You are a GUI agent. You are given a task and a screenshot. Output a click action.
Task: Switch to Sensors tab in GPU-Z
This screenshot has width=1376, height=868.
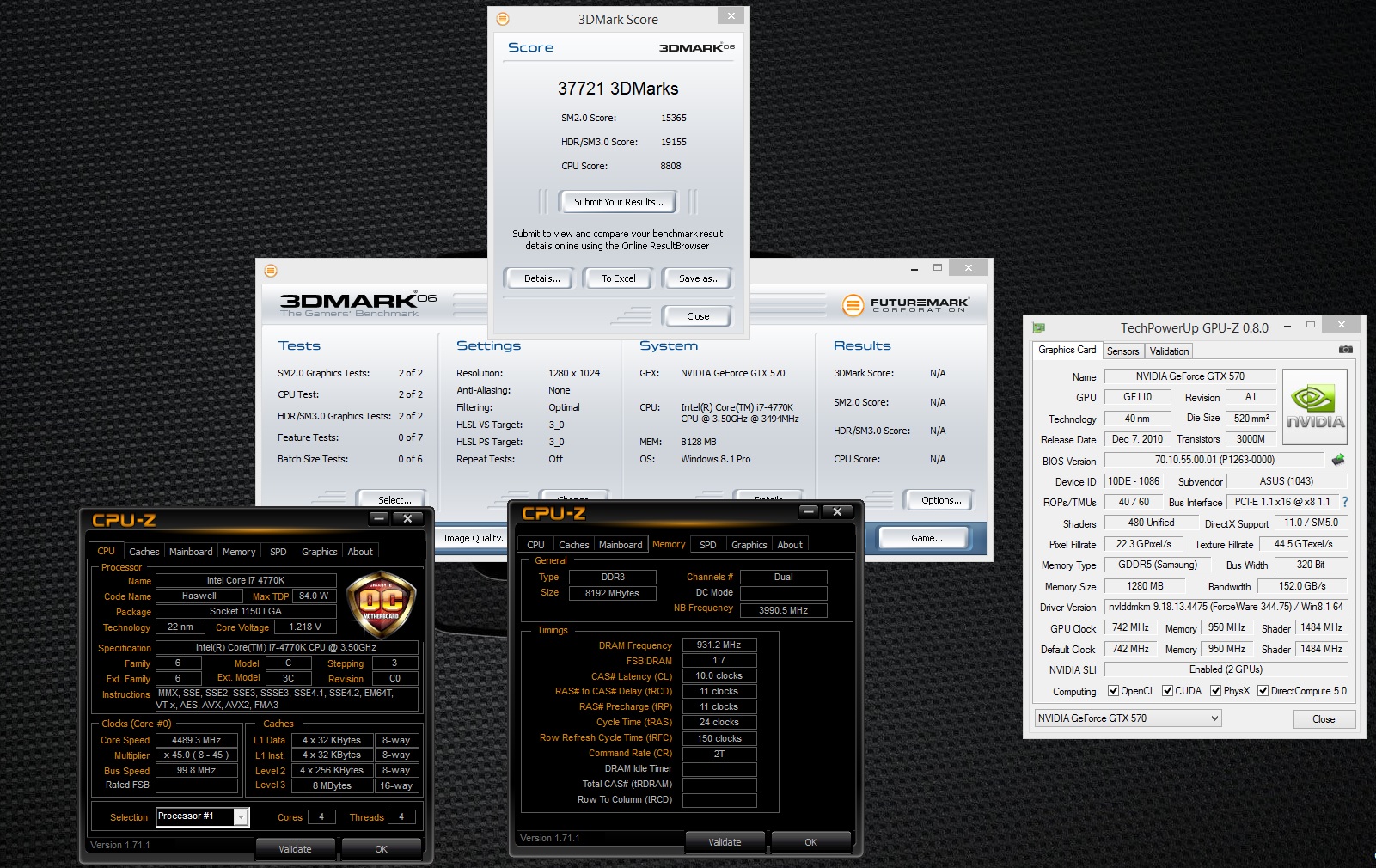click(x=1122, y=351)
